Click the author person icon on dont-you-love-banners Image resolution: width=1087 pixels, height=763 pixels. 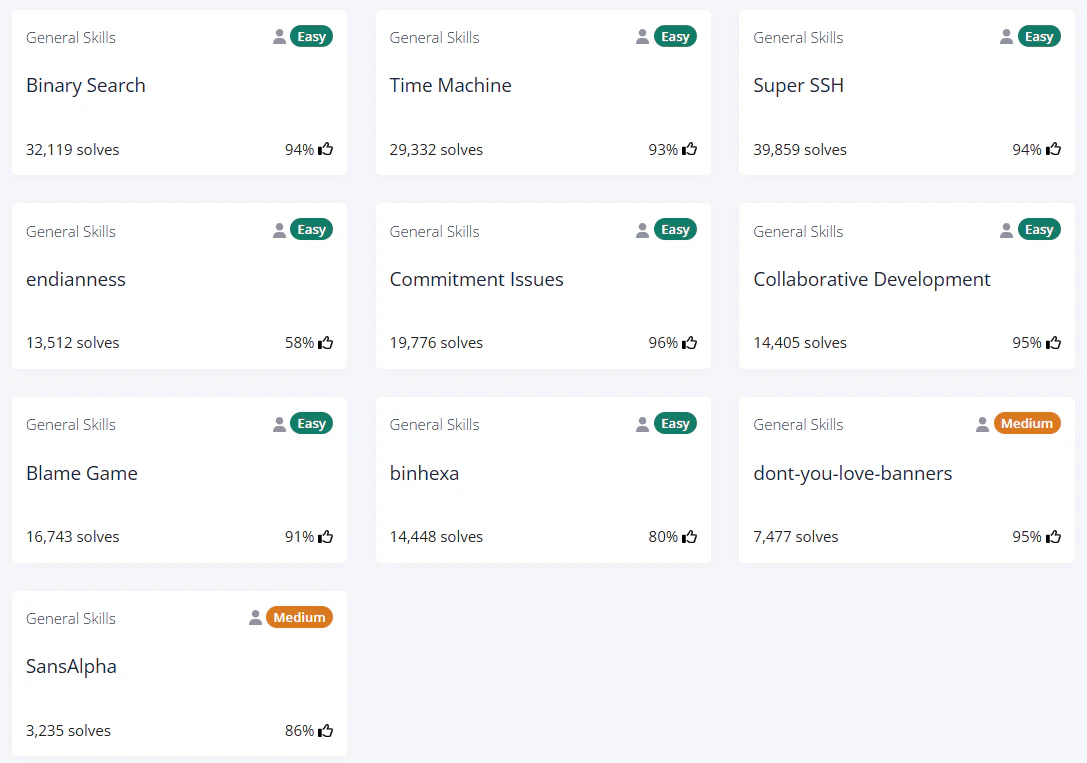click(x=982, y=424)
